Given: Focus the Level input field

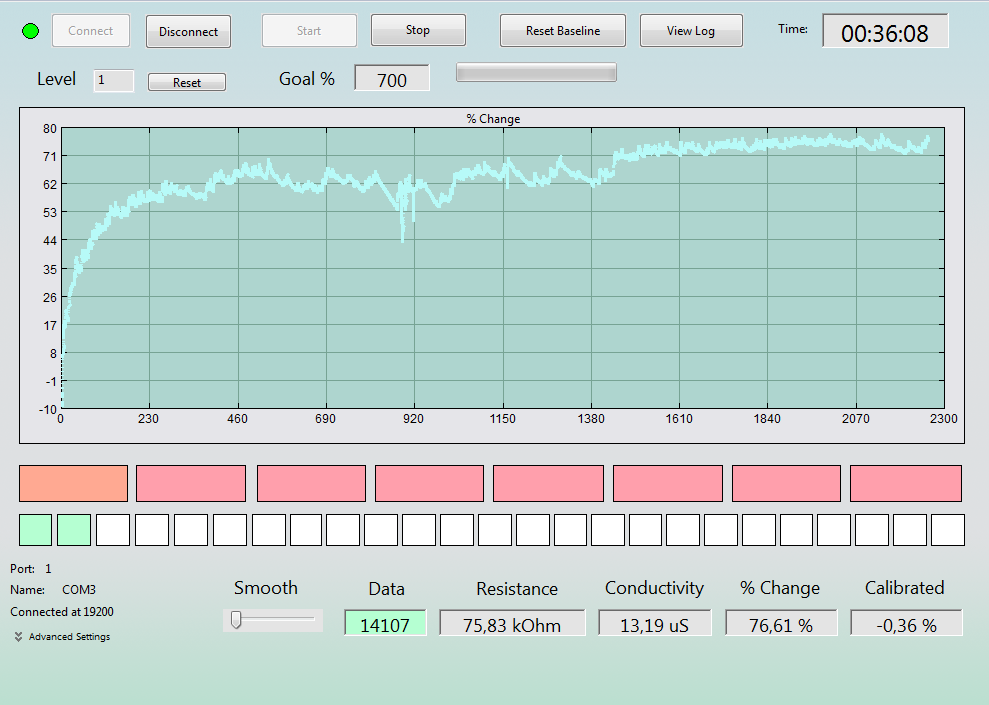Looking at the screenshot, I should pyautogui.click(x=114, y=81).
